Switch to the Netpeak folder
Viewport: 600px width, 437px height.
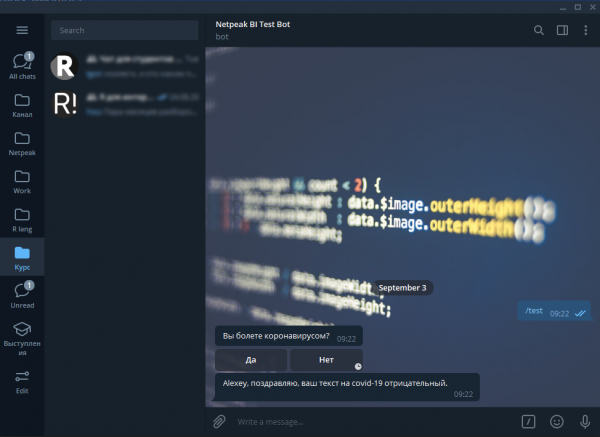click(x=22, y=143)
